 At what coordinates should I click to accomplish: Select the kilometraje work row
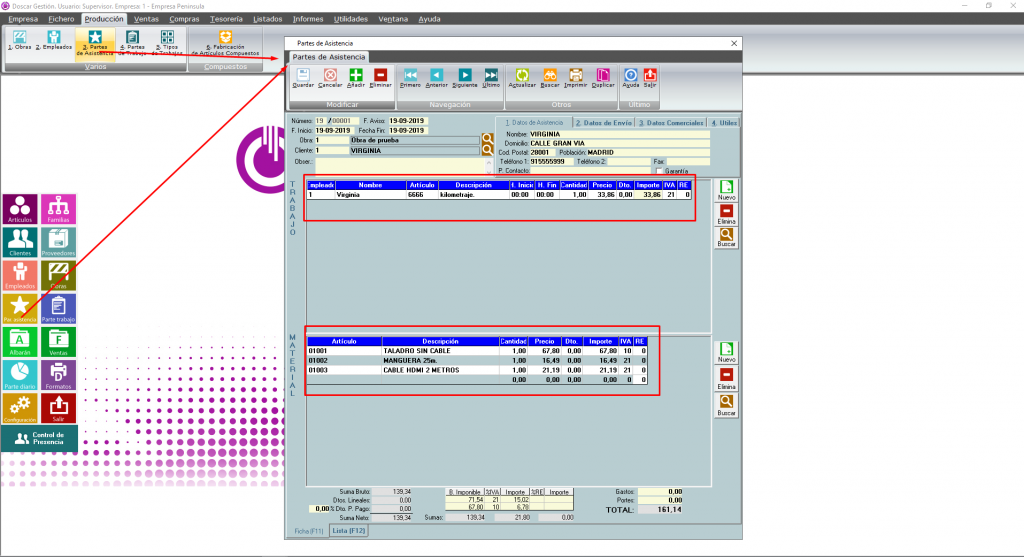[499, 195]
